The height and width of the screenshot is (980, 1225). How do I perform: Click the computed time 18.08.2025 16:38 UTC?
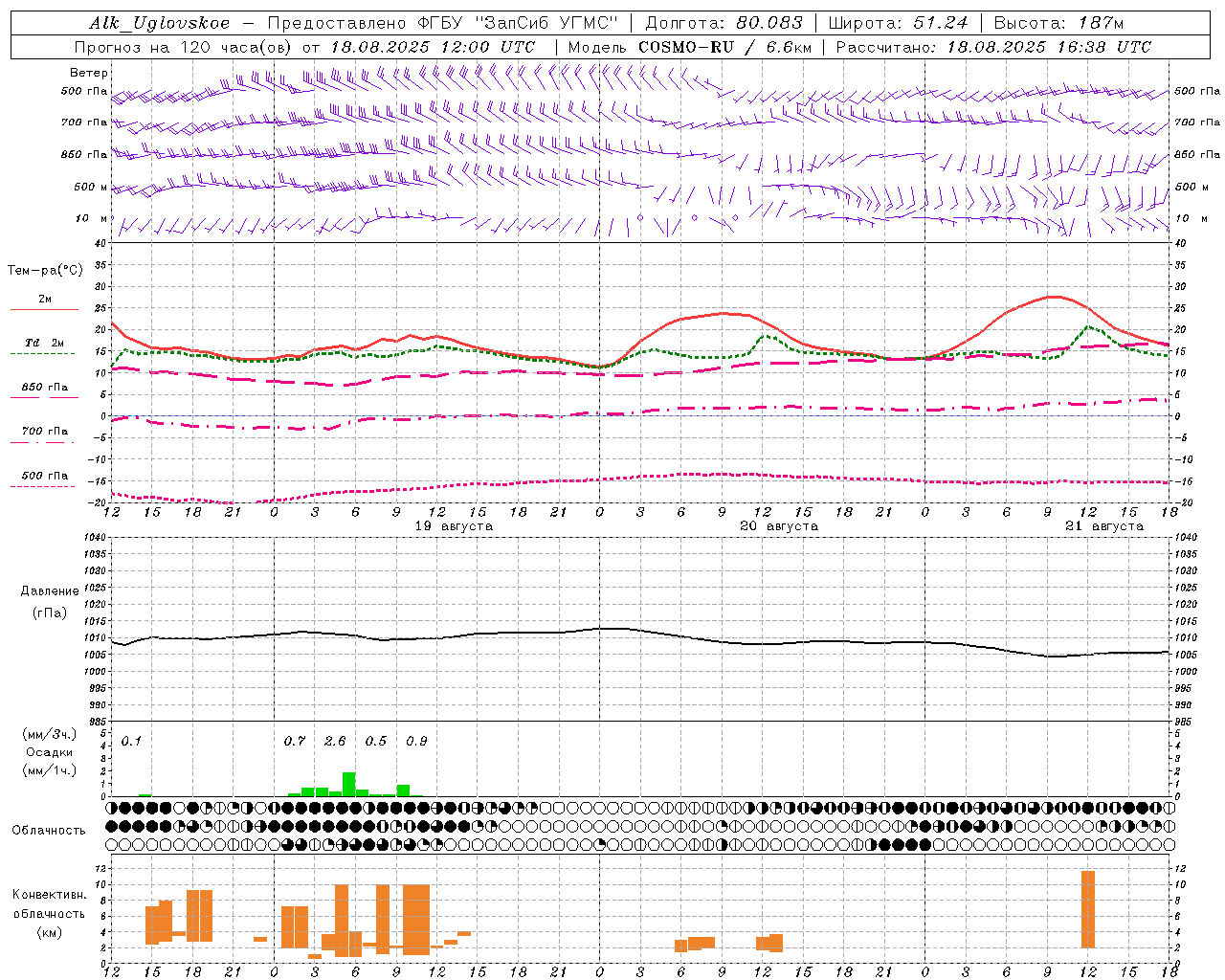click(1049, 47)
